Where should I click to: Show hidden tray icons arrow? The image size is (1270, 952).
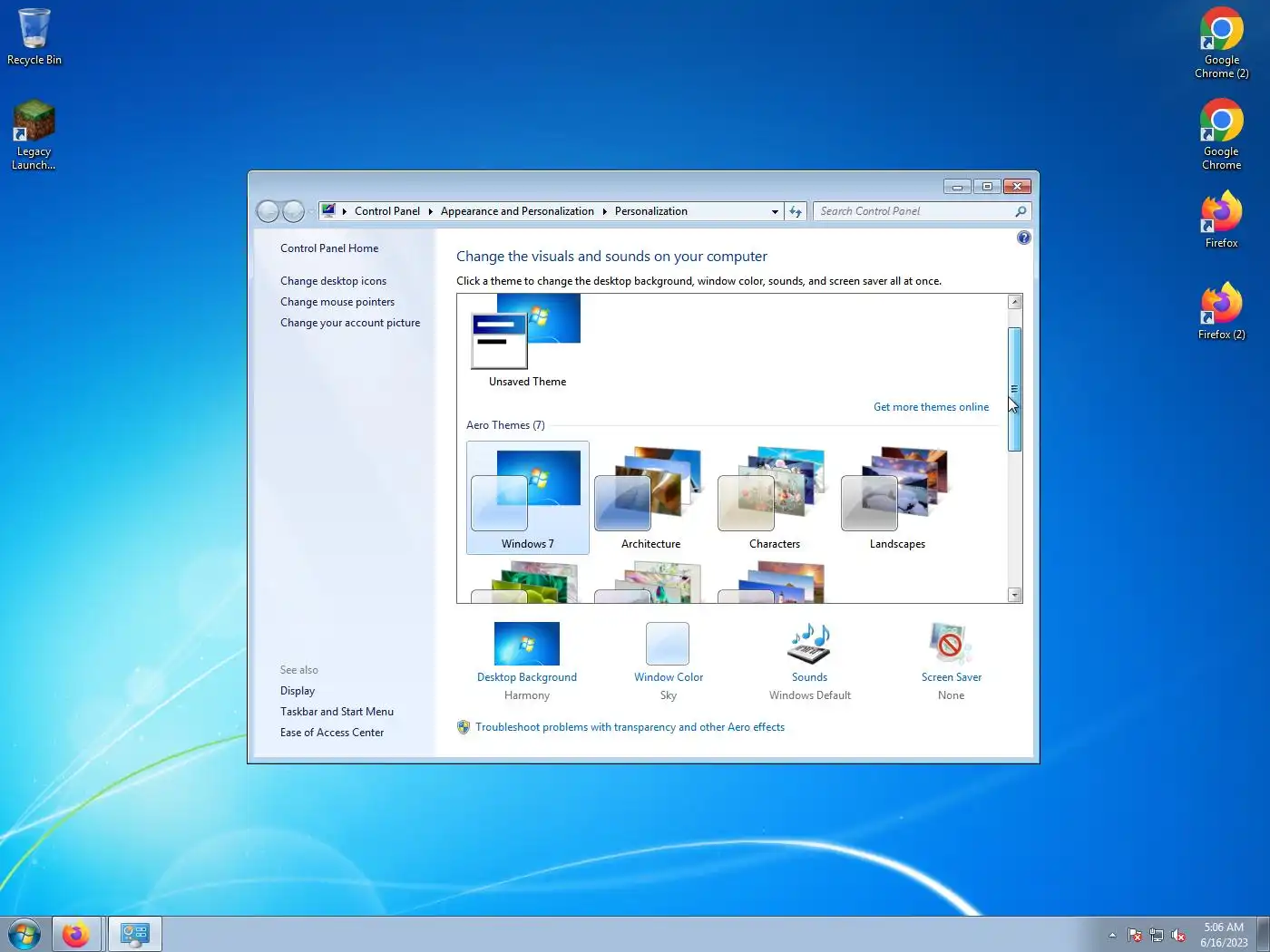pyautogui.click(x=1112, y=935)
